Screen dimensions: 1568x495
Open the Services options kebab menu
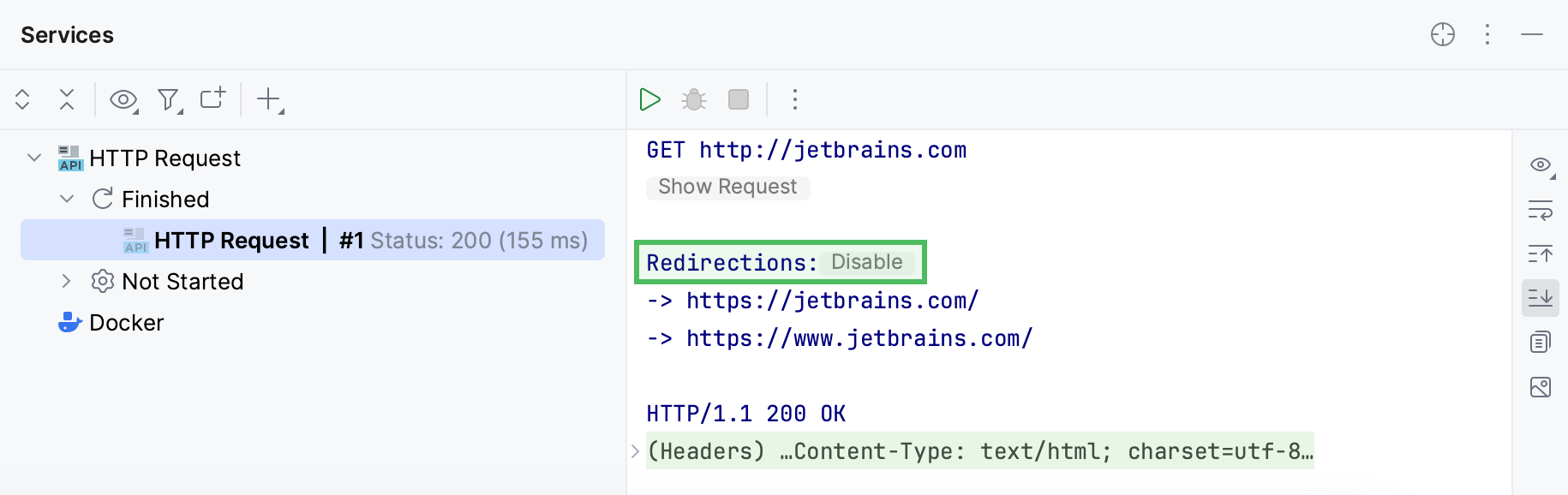pyautogui.click(x=1487, y=35)
